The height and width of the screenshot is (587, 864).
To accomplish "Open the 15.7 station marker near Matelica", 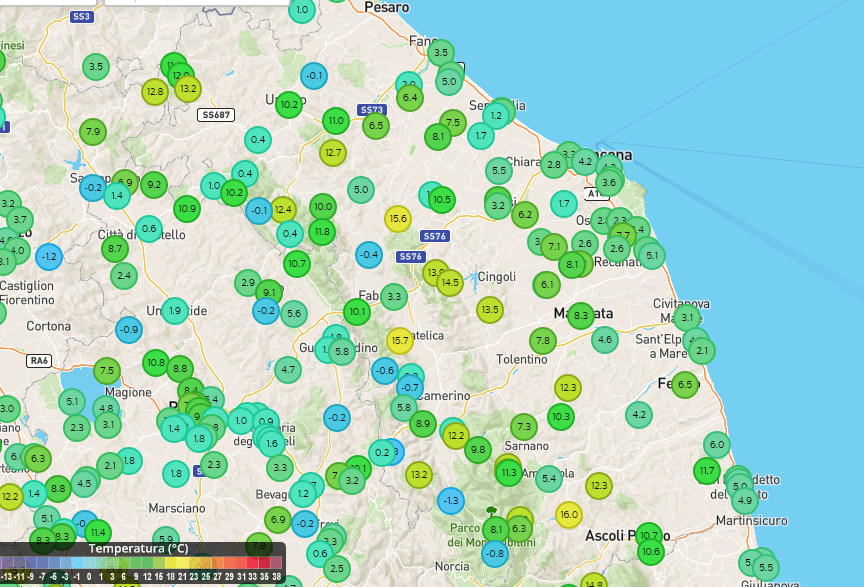I will [400, 341].
